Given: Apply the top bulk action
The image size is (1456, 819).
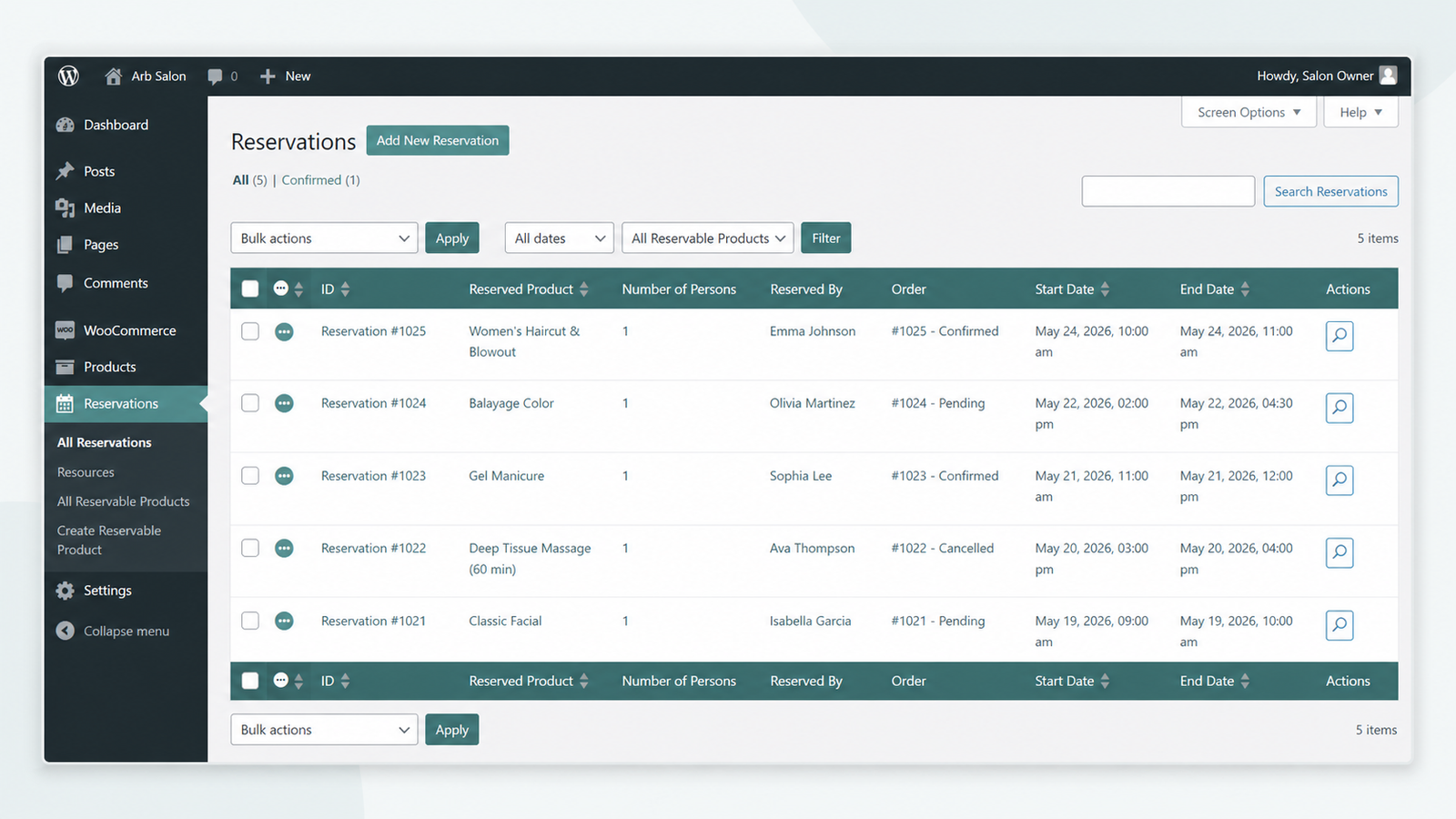Looking at the screenshot, I should (x=452, y=238).
